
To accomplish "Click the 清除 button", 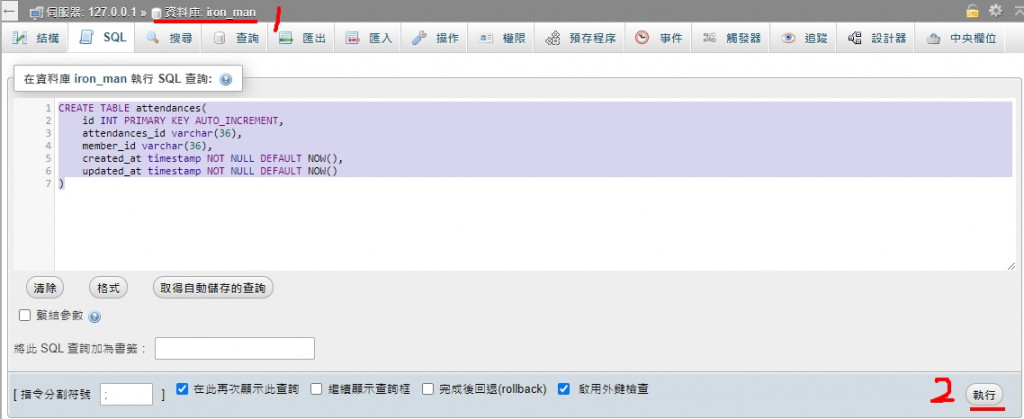I will click(x=45, y=288).
